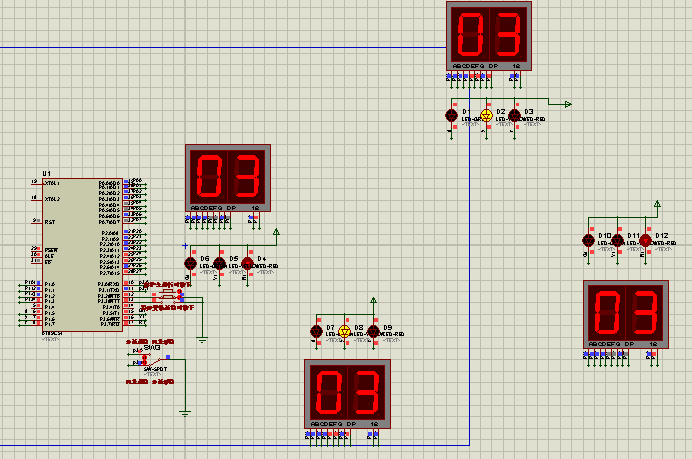Click the ground symbol below SPDT switch
The width and height of the screenshot is (692, 459).
[185, 411]
